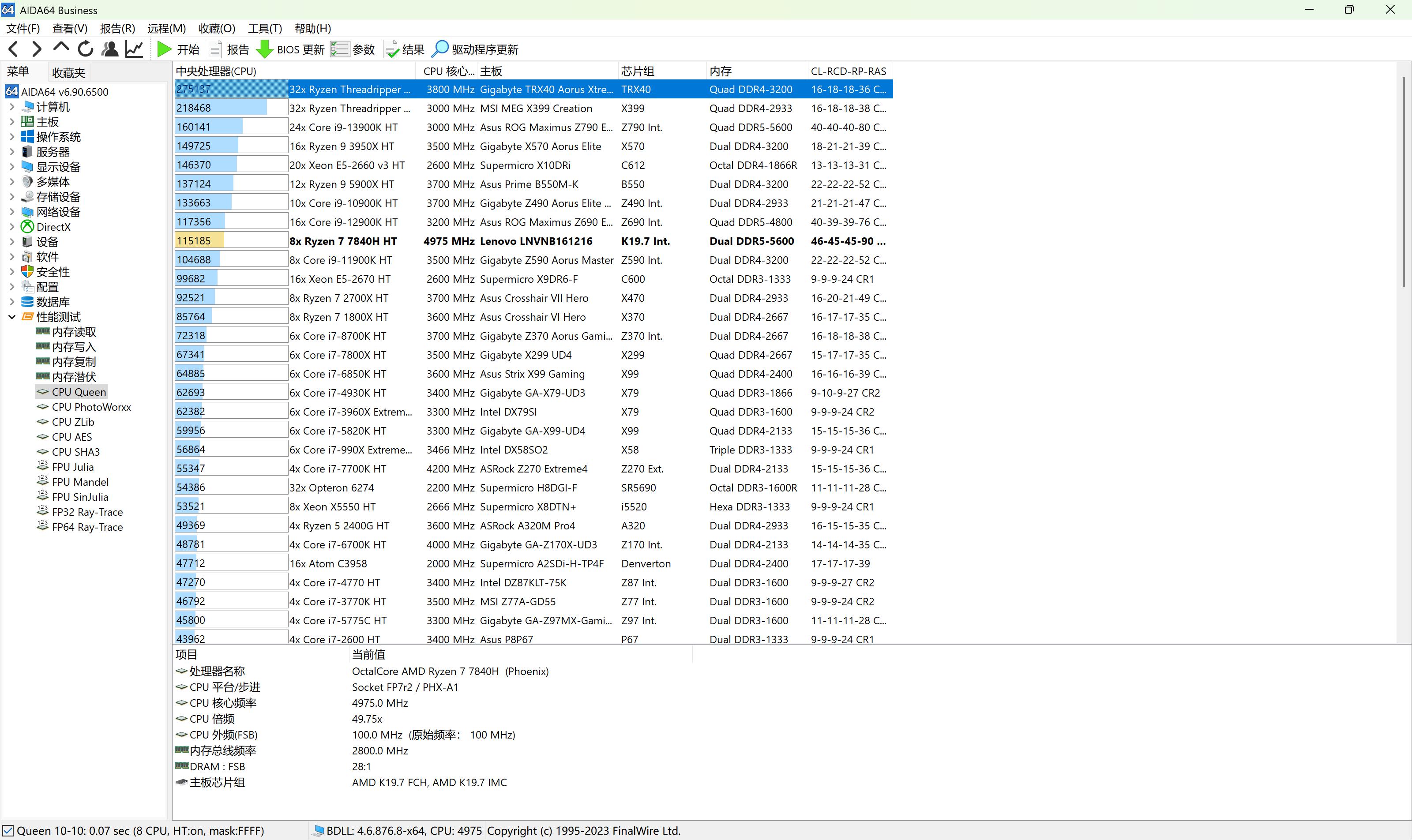The height and width of the screenshot is (840, 1412).
Task: Open the 工具(T) menu
Action: (x=264, y=28)
